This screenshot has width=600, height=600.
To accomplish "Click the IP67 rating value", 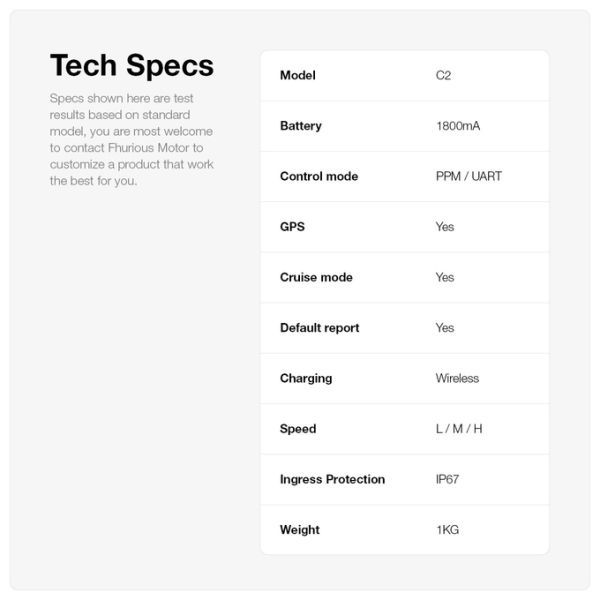I will coord(449,479).
